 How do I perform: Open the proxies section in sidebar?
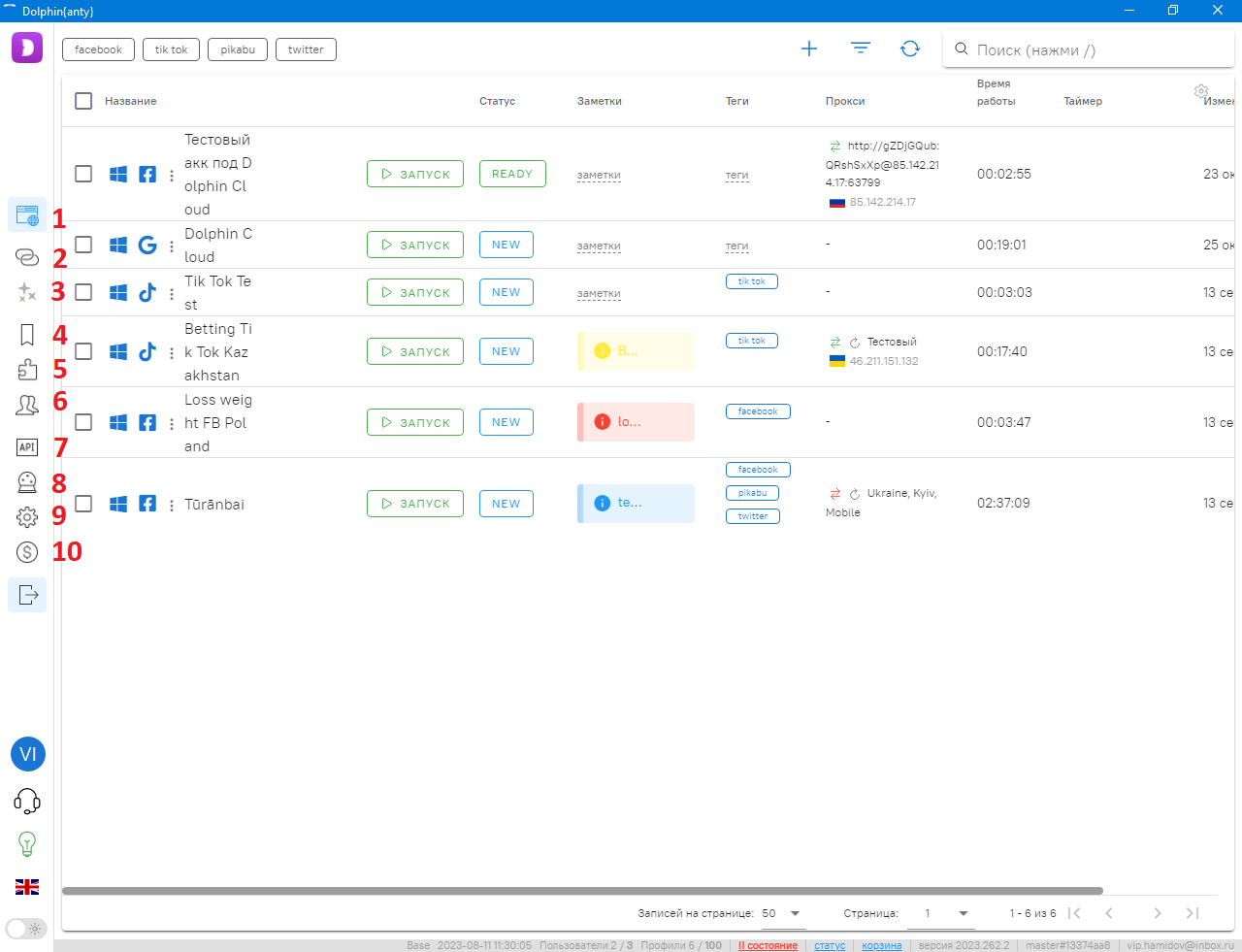point(27,256)
